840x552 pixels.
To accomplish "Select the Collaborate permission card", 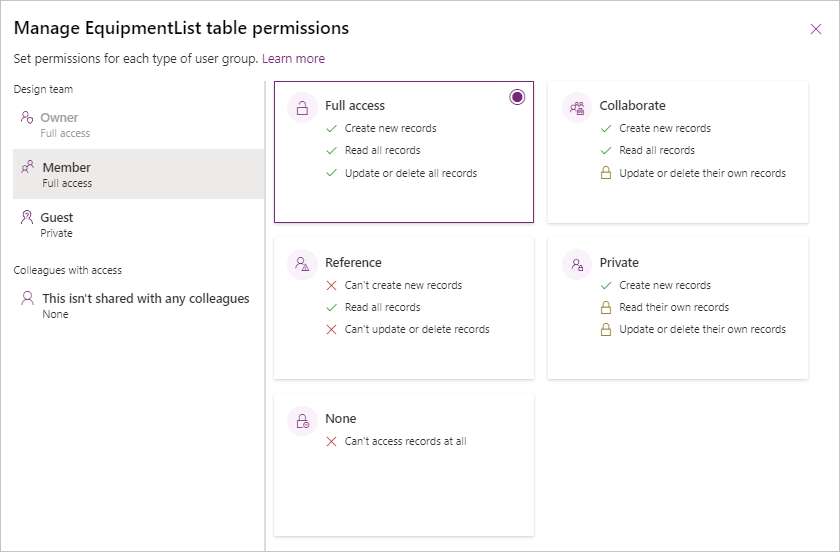I will click(x=678, y=152).
